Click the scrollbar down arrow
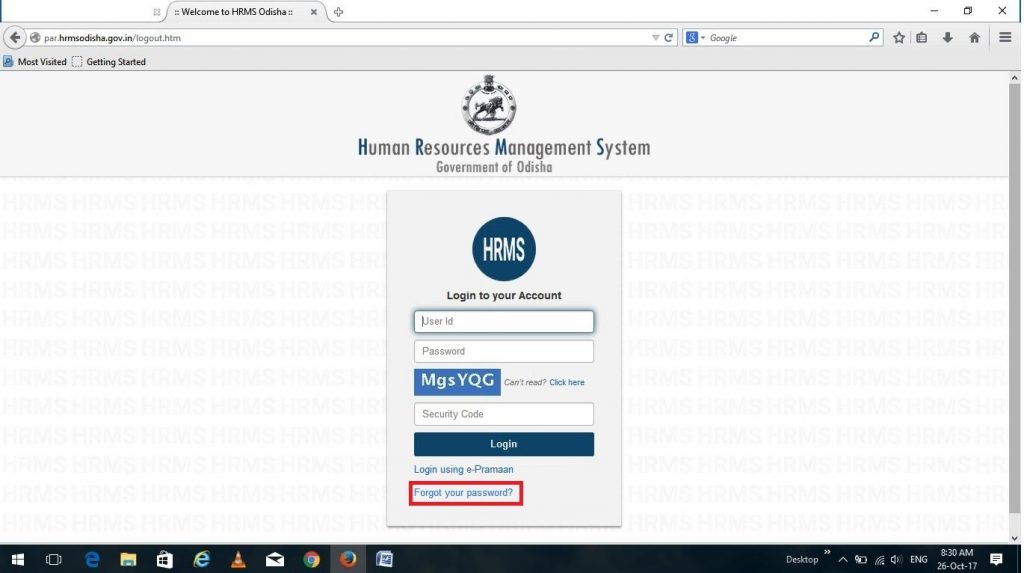Viewport: 1024px width, 573px height. [1014, 538]
